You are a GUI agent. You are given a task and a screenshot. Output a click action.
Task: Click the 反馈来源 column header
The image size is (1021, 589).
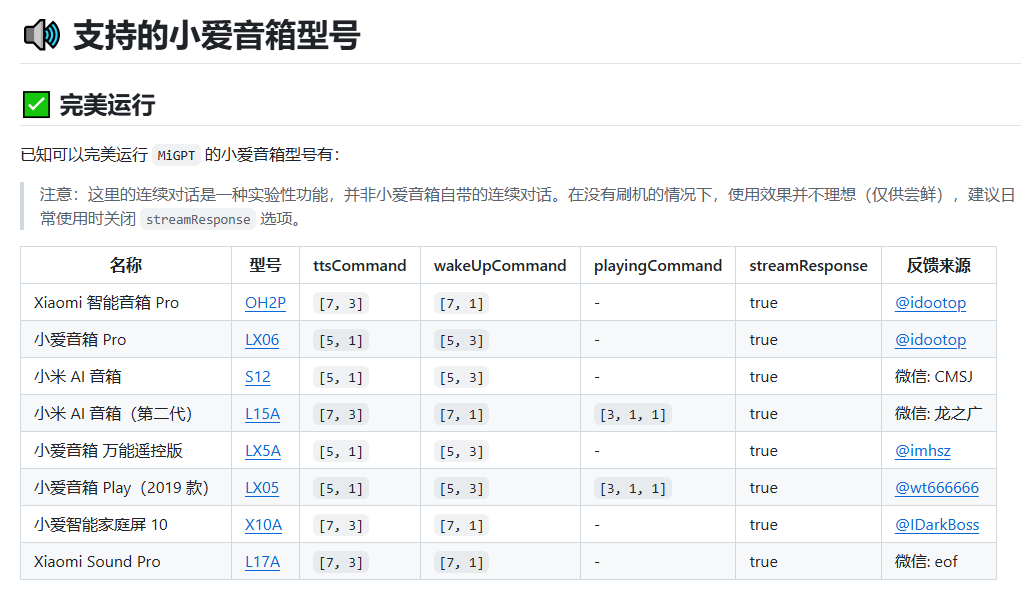coord(938,266)
